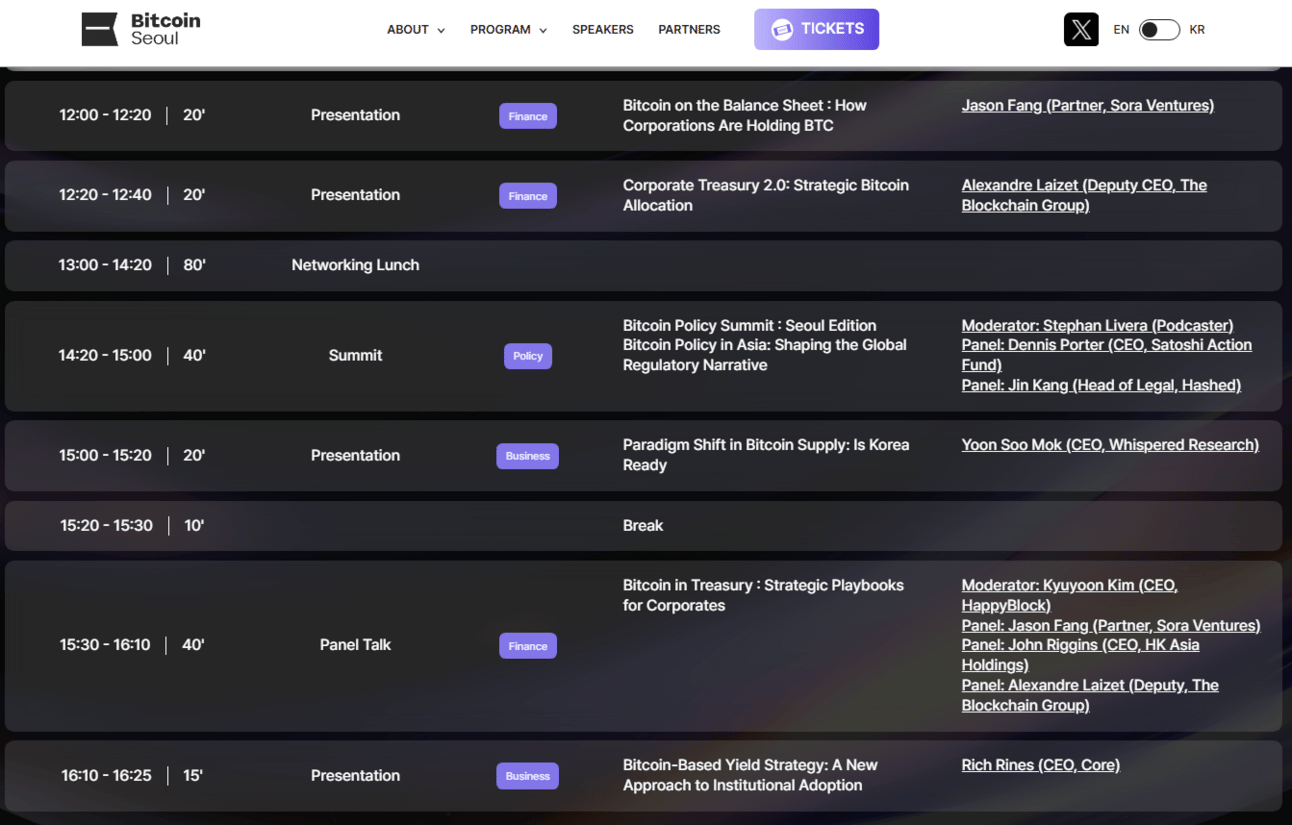Open the X social media icon
The image size is (1292, 825).
[1081, 30]
